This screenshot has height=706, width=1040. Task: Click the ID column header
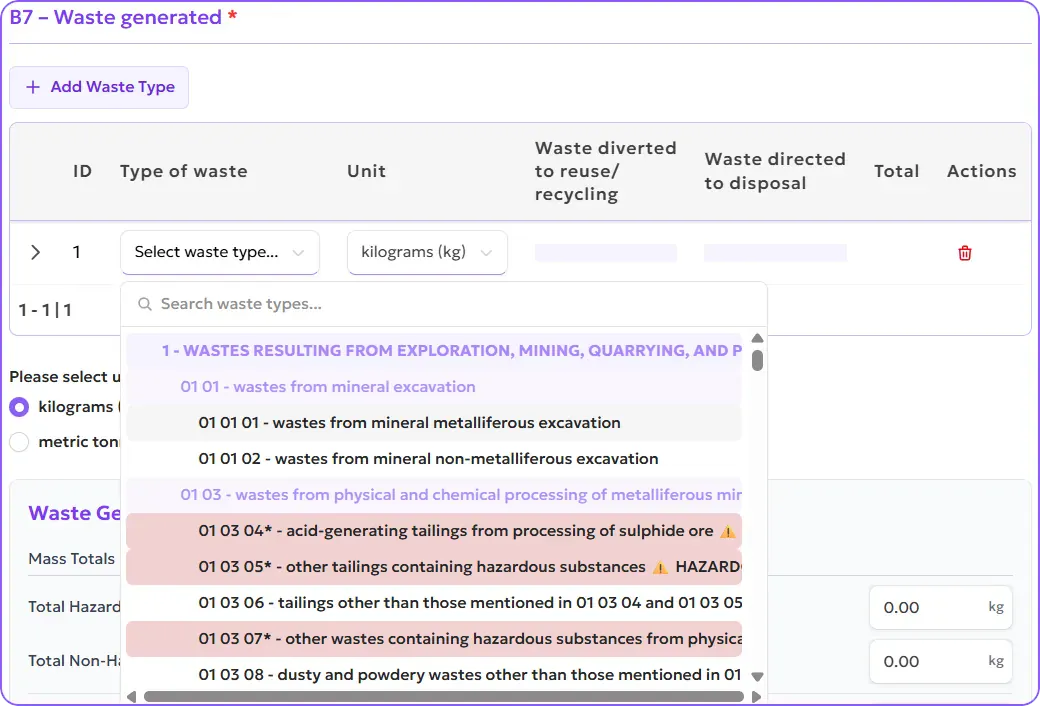82,171
